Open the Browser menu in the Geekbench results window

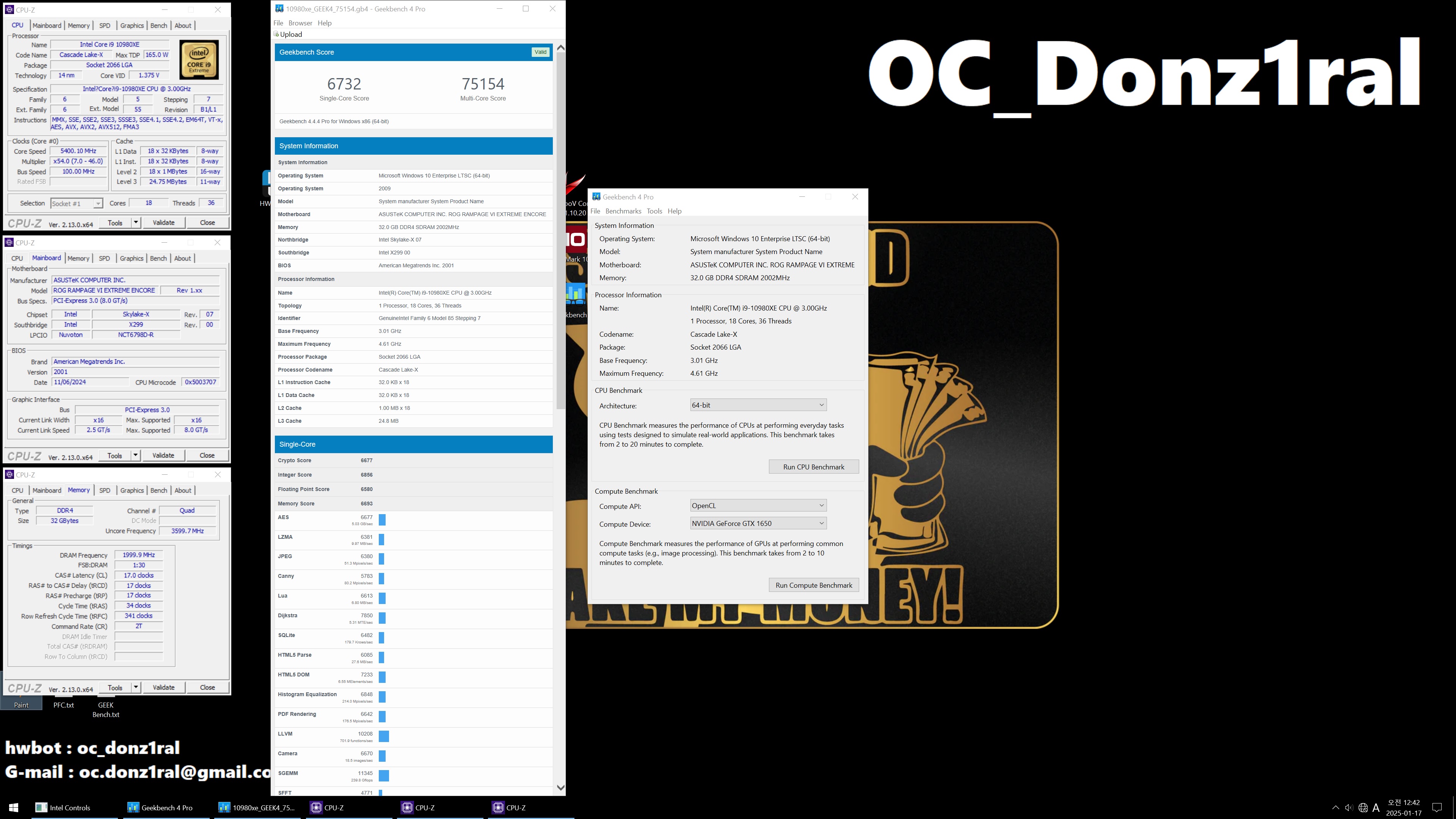(300, 23)
